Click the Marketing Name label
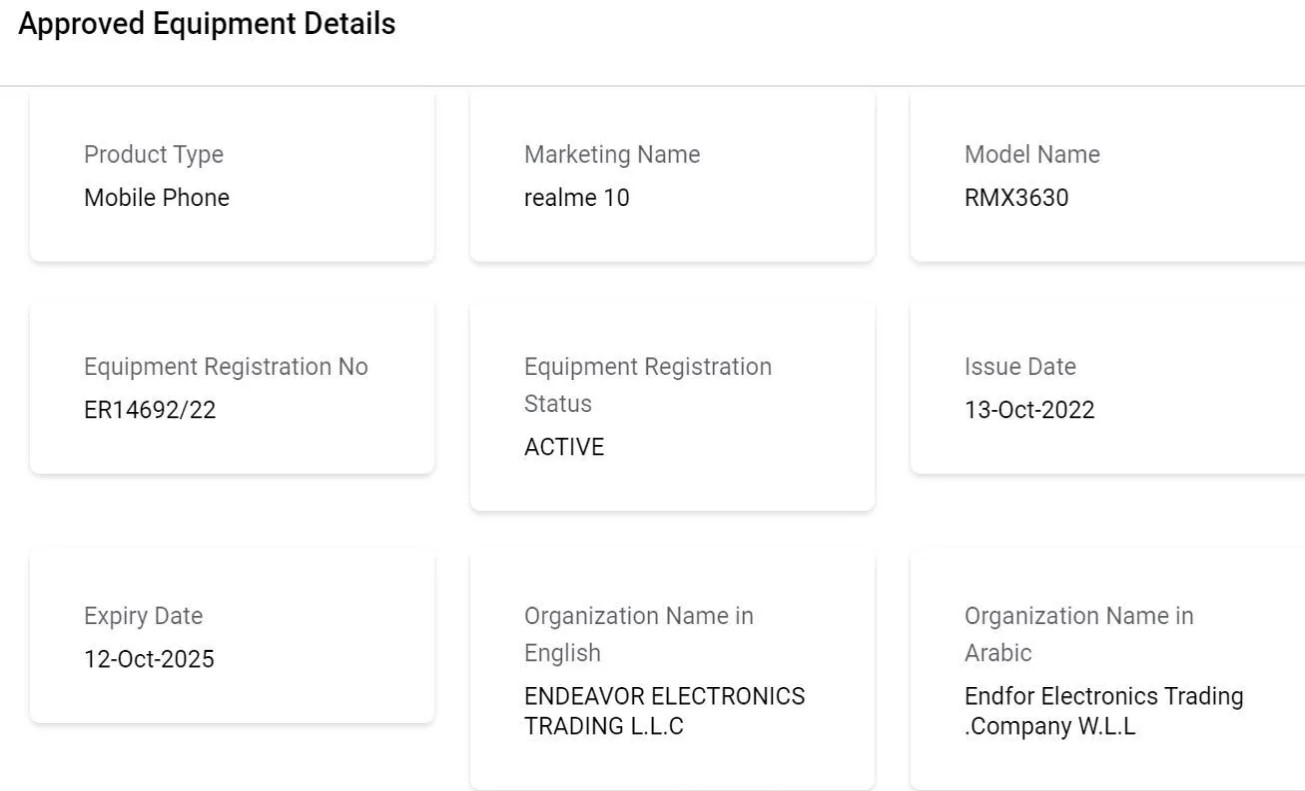 pos(612,155)
